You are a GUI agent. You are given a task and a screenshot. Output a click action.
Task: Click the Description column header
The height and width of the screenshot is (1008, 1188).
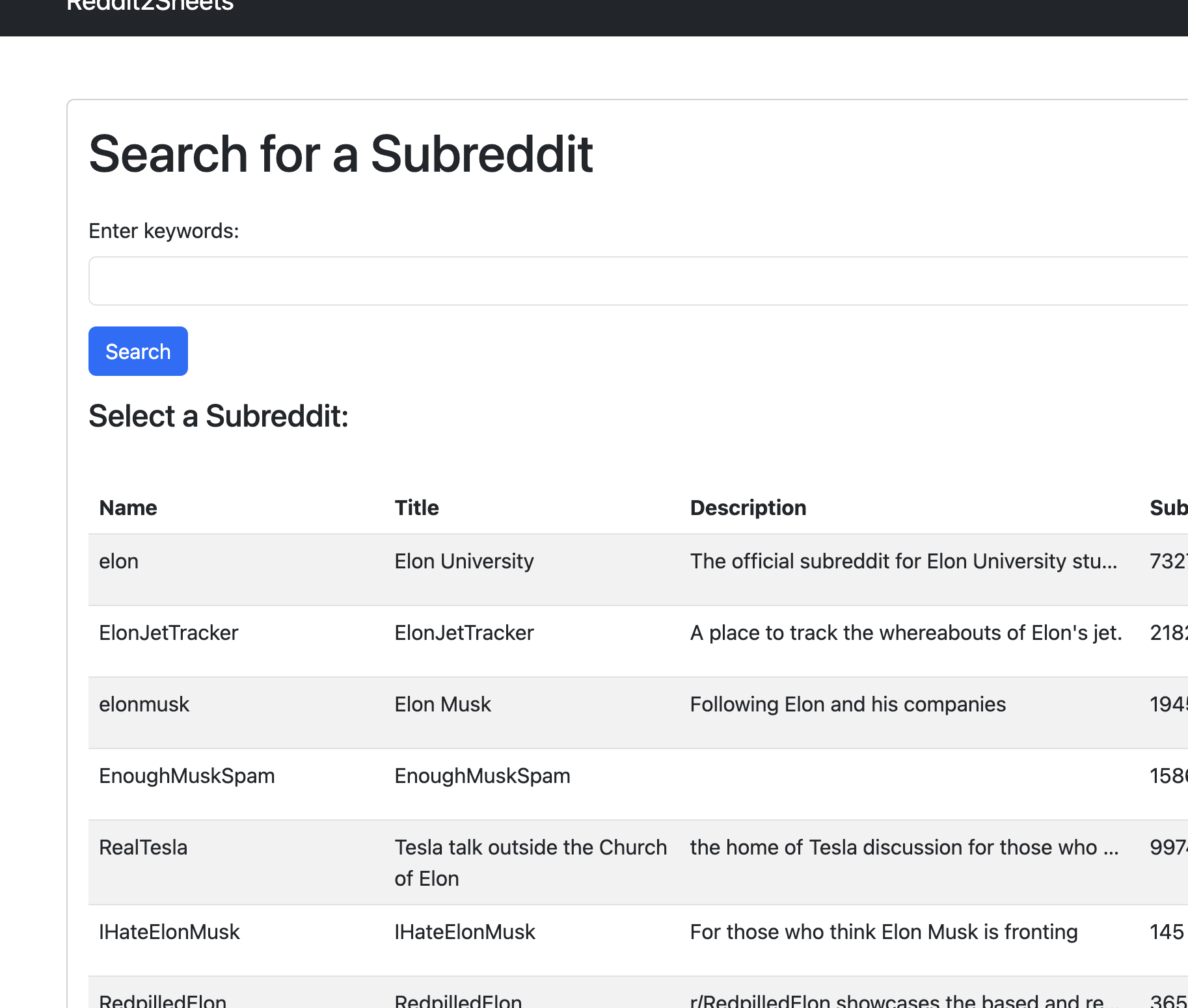pos(748,507)
